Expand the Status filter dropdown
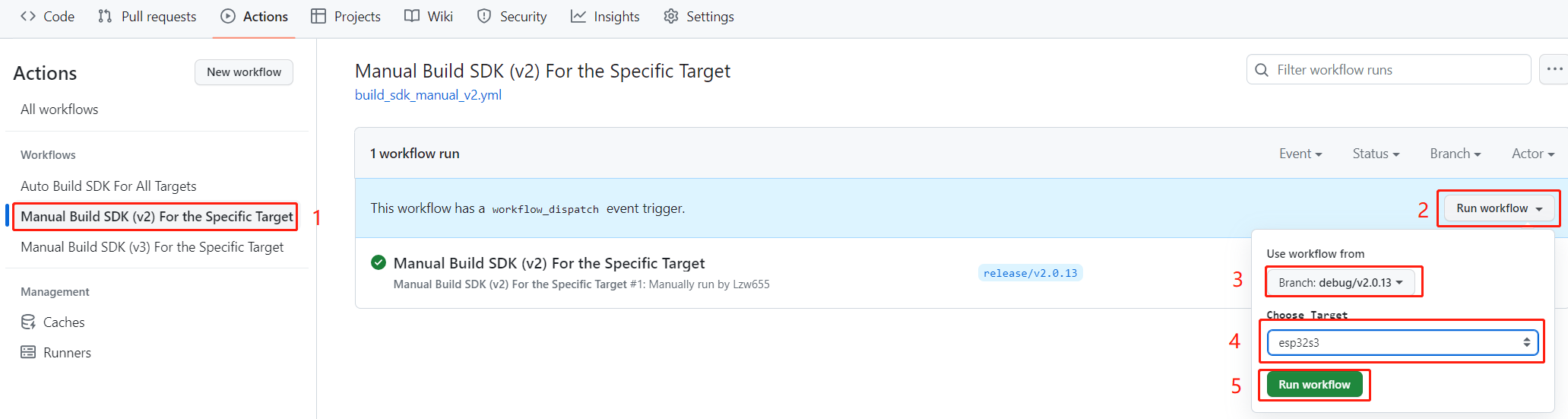This screenshot has height=419, width=1568. (x=1376, y=154)
